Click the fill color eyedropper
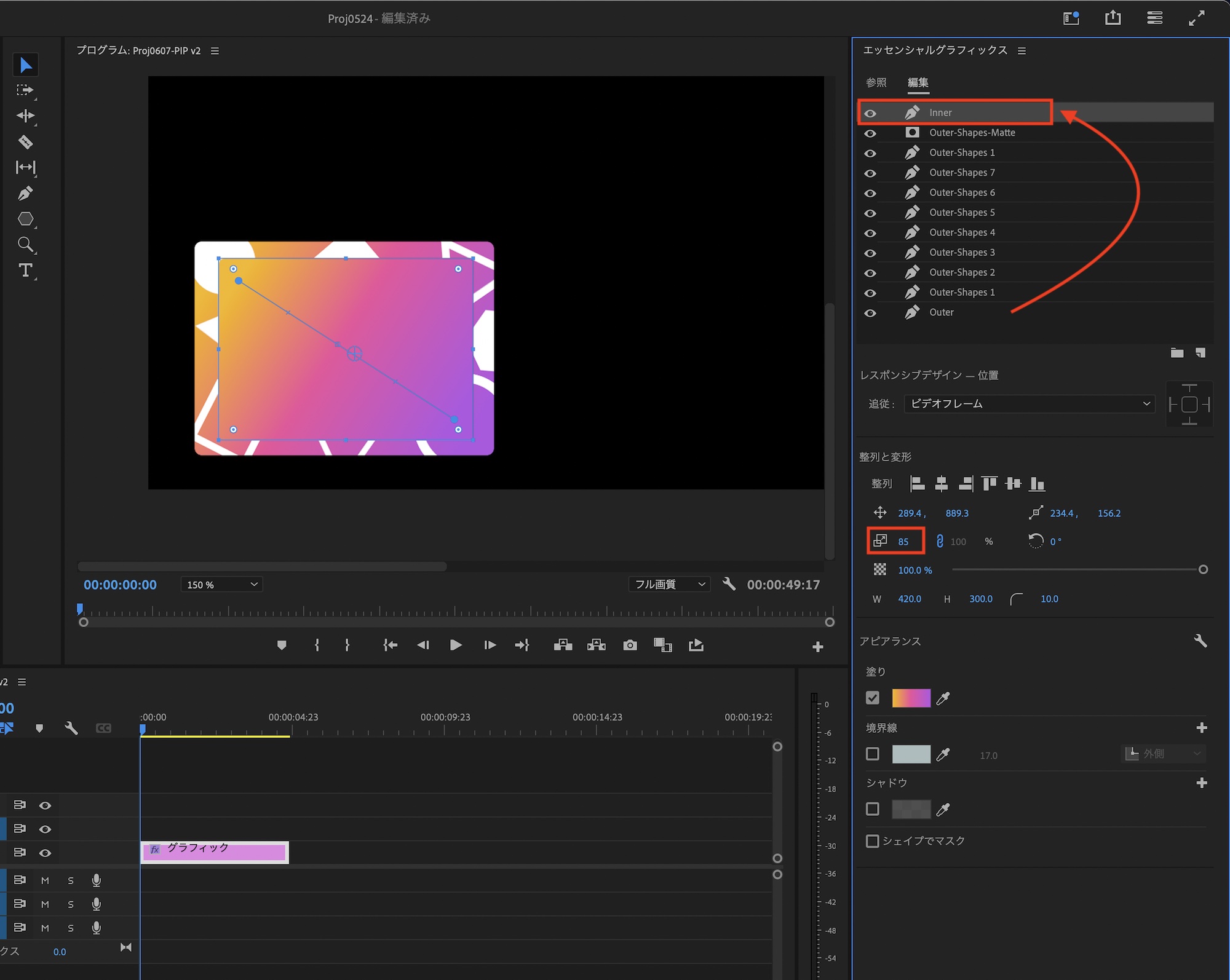The image size is (1230, 980). coord(943,698)
